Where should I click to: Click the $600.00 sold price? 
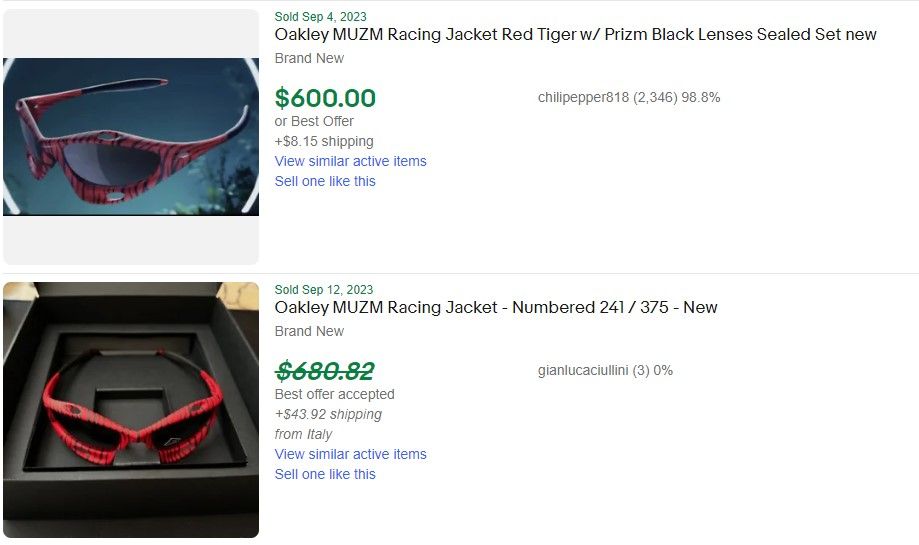[325, 98]
